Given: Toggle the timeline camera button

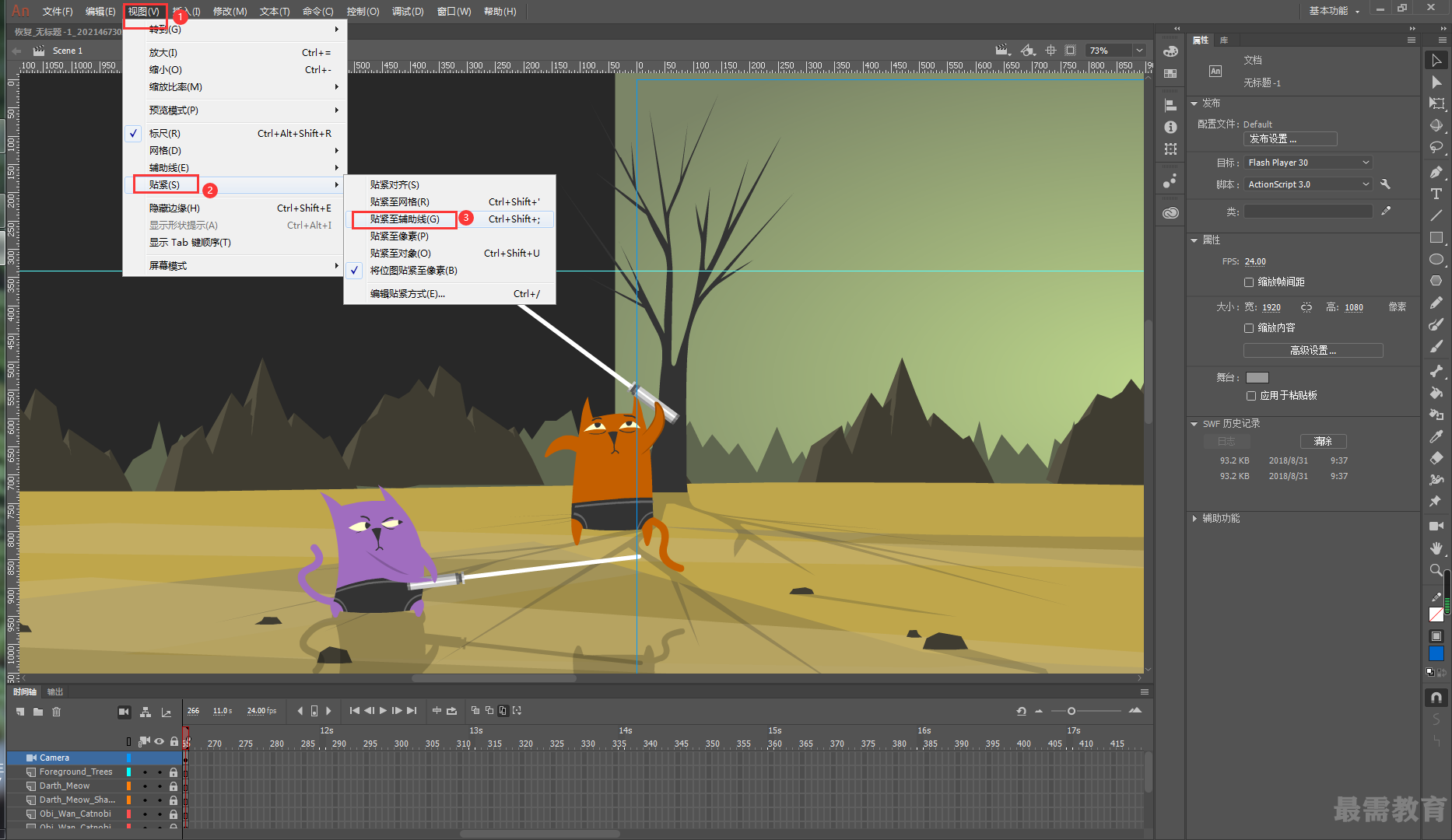Looking at the screenshot, I should pyautogui.click(x=124, y=712).
